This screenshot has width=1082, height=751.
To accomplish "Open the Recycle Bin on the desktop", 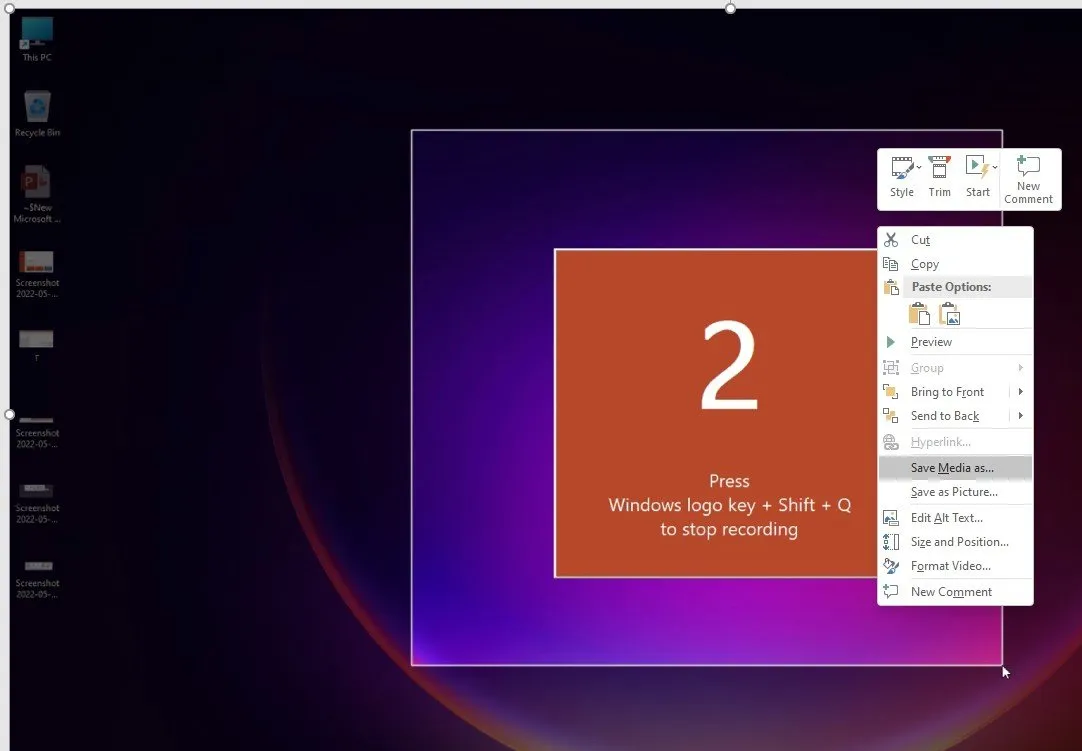I will (37, 113).
